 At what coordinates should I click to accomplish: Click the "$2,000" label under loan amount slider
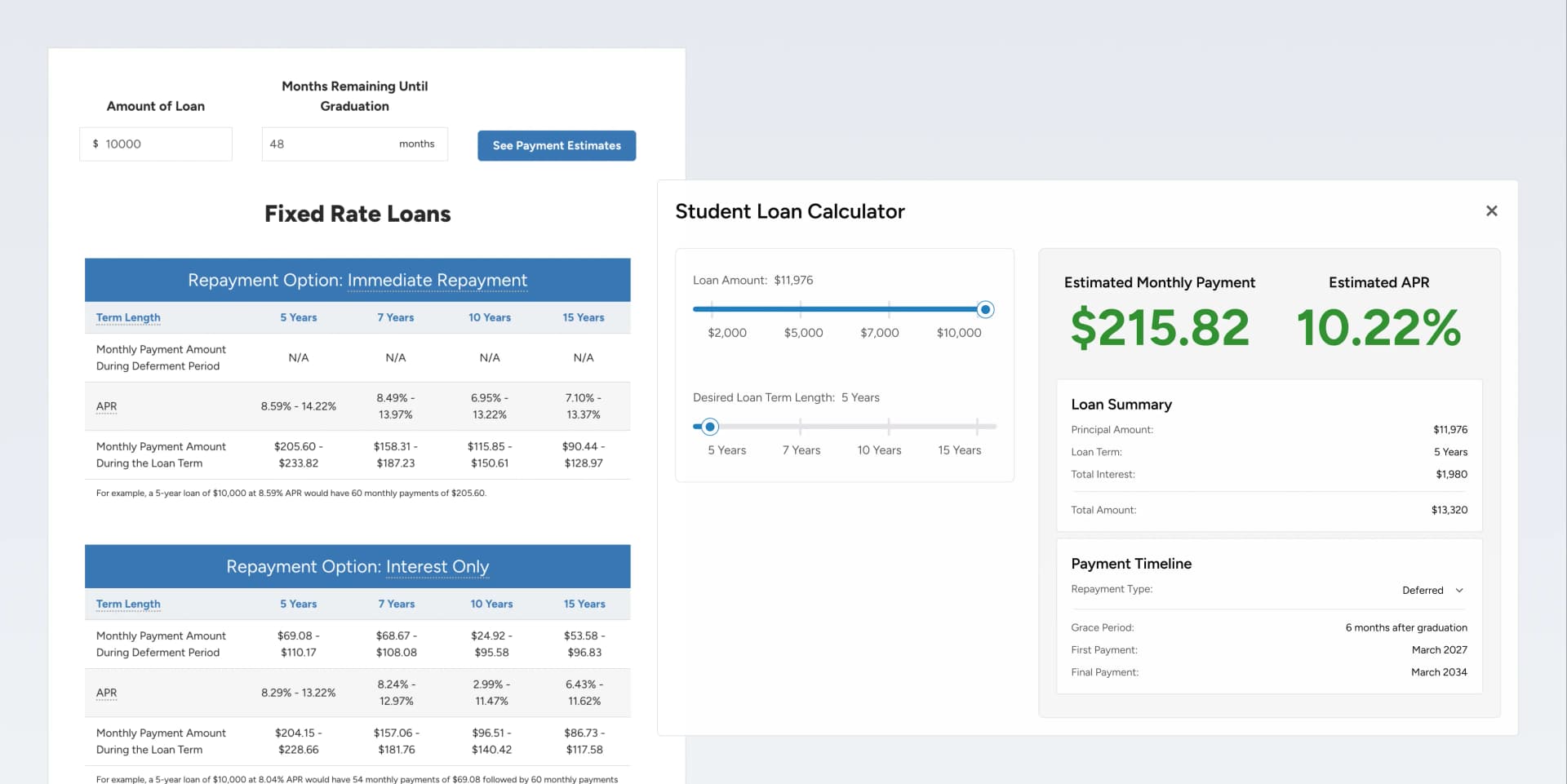(x=726, y=332)
